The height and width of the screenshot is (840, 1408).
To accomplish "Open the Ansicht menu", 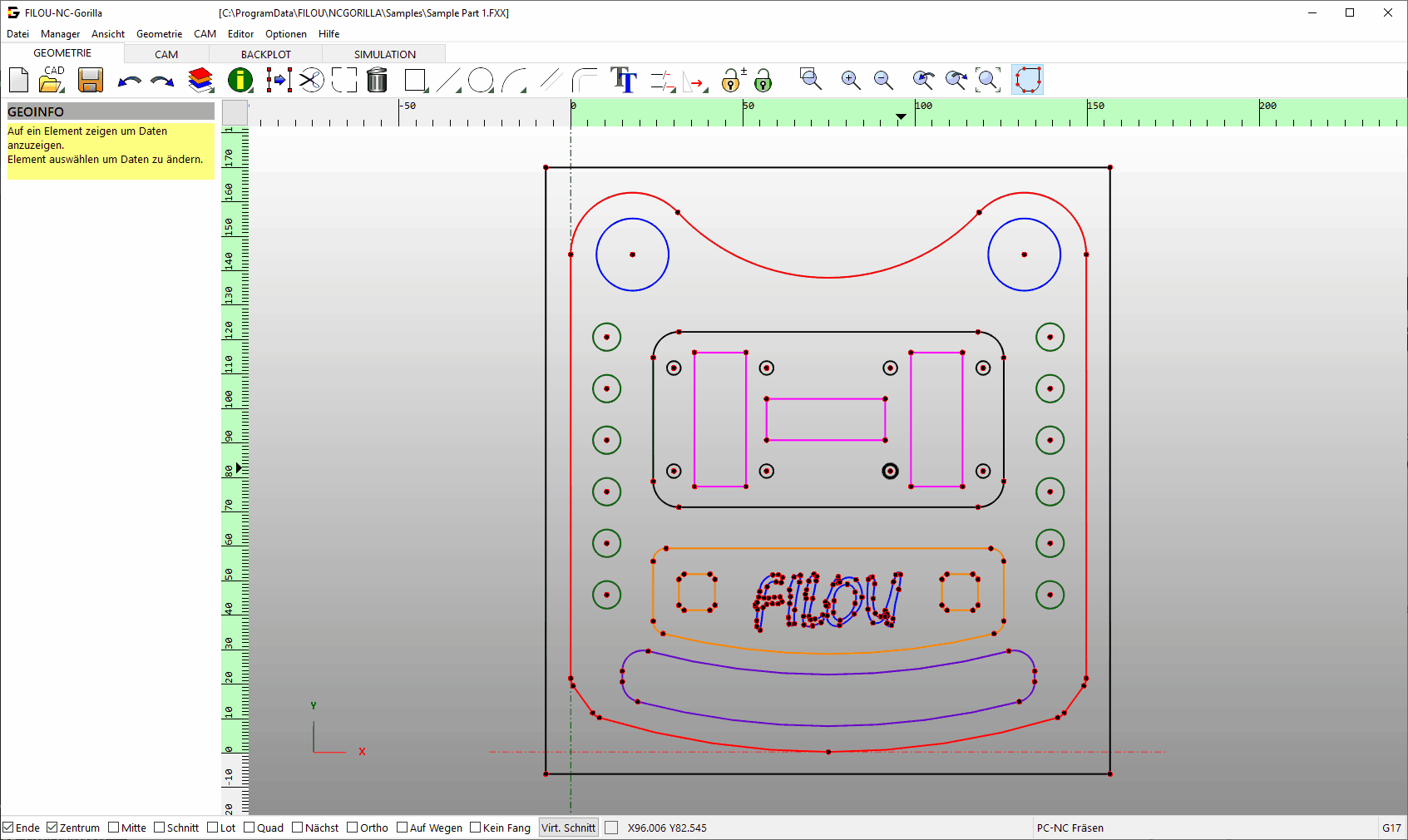I will [108, 34].
